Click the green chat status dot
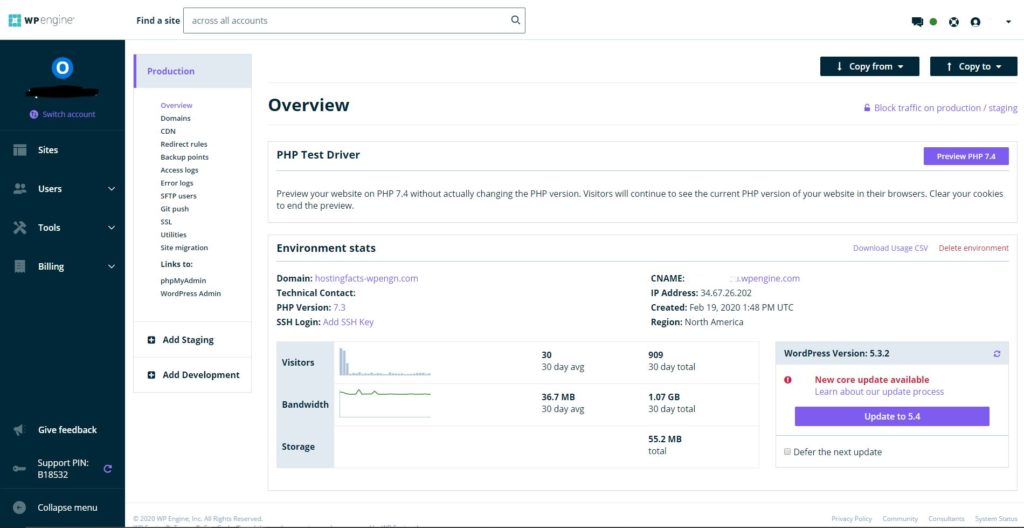 point(933,22)
